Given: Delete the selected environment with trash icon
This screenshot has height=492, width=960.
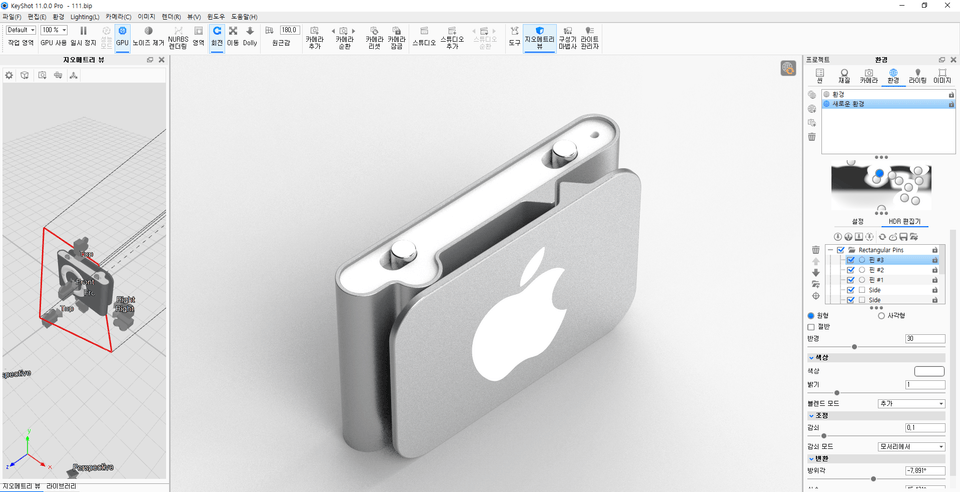Looking at the screenshot, I should click(812, 136).
